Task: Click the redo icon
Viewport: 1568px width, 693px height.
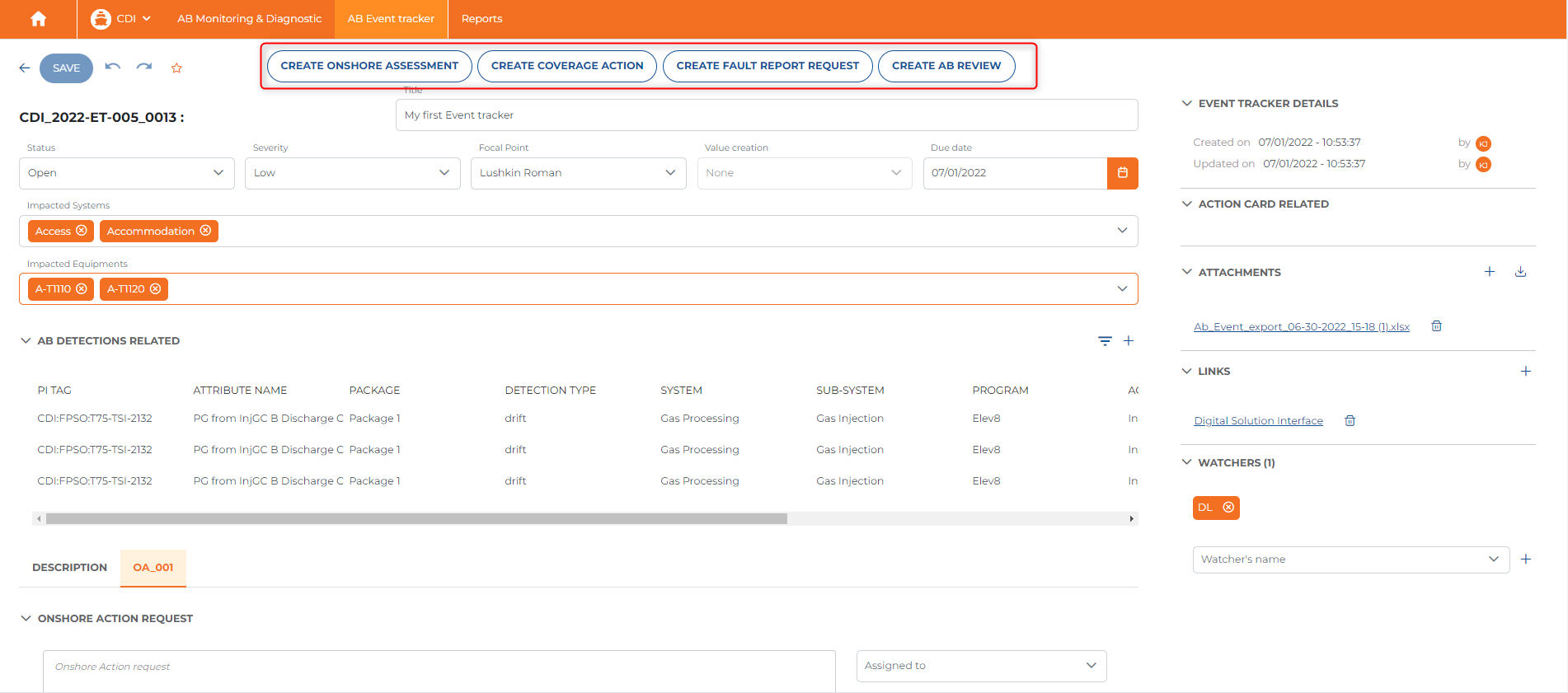Action: click(144, 67)
